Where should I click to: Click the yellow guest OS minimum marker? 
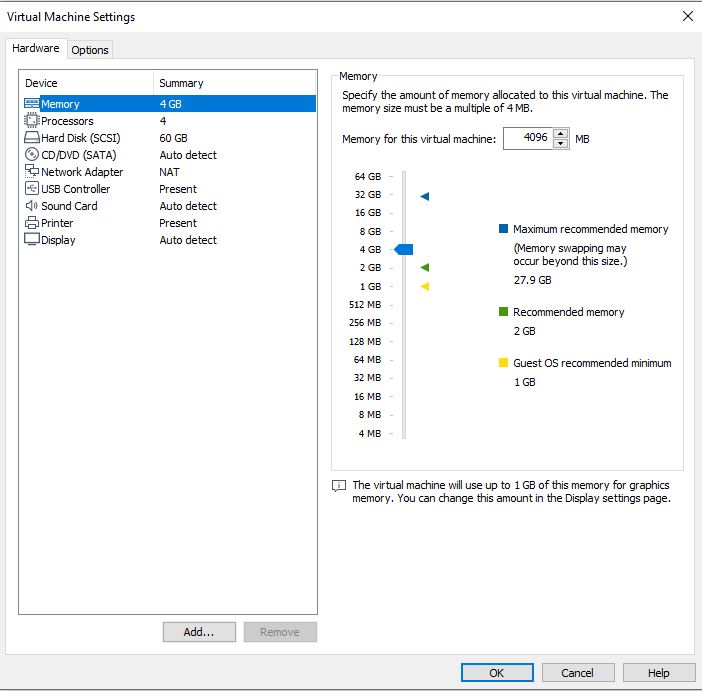point(425,286)
